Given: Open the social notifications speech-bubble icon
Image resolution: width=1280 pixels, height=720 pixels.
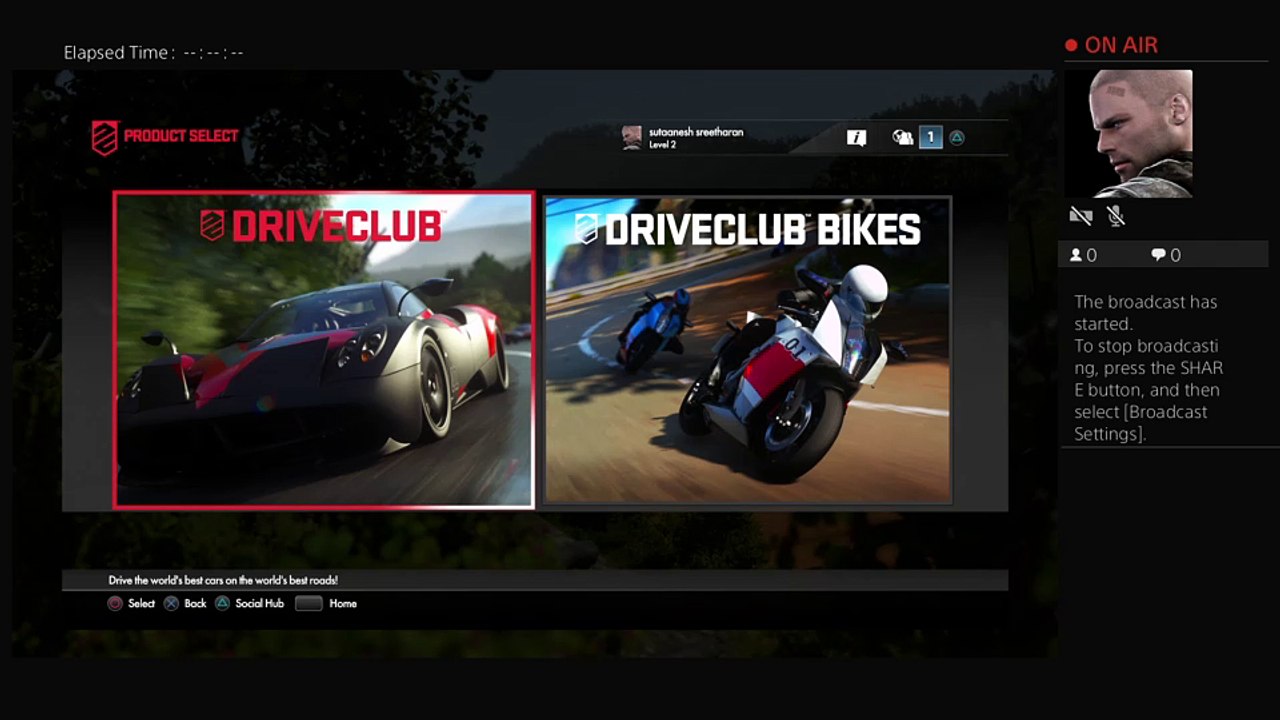Looking at the screenshot, I should [902, 138].
